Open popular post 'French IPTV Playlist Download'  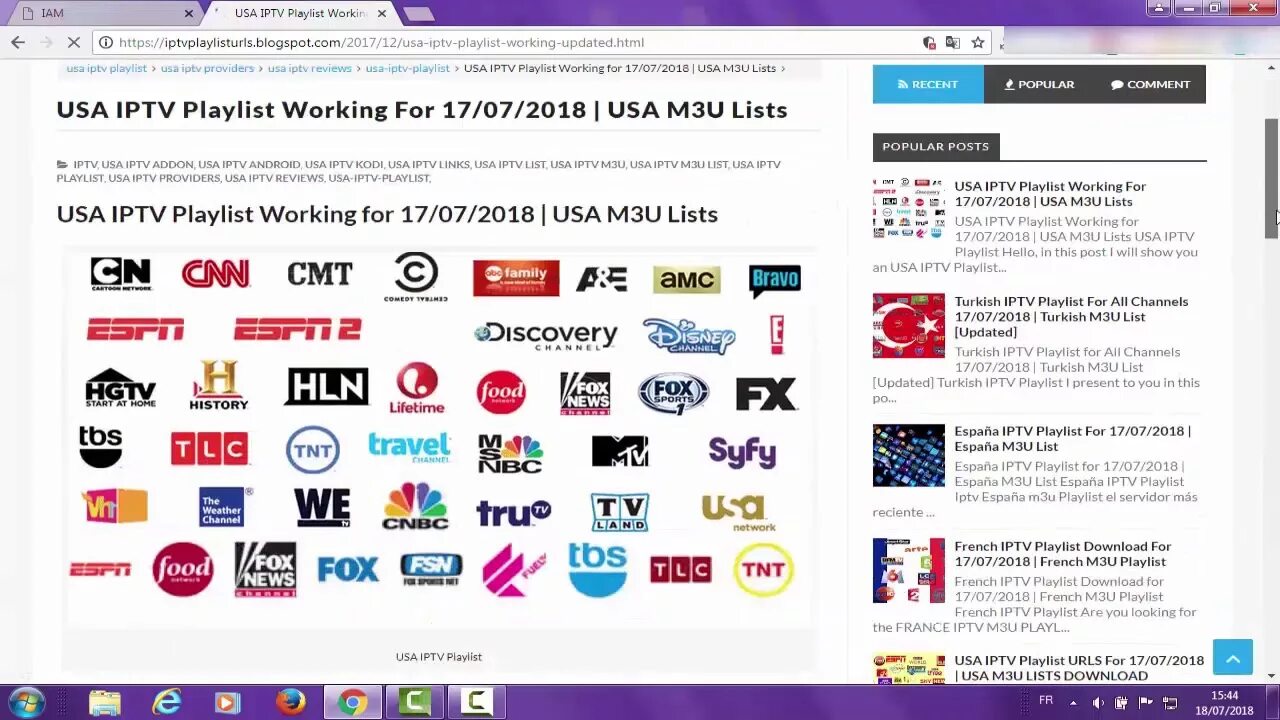(1062, 553)
